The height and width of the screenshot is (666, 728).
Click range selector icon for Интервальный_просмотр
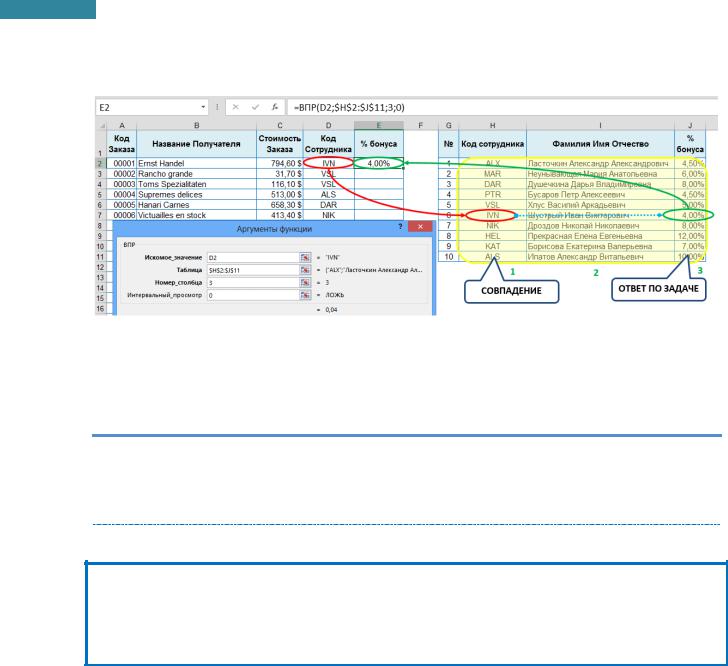click(305, 295)
